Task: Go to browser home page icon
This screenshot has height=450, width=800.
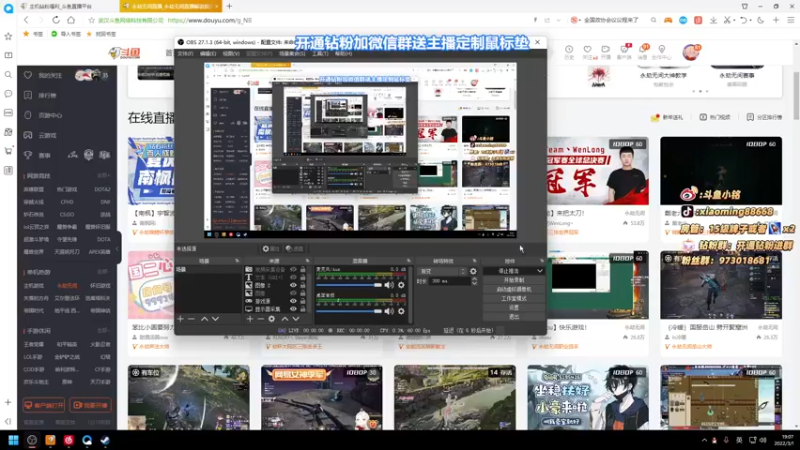Action: coord(71,20)
